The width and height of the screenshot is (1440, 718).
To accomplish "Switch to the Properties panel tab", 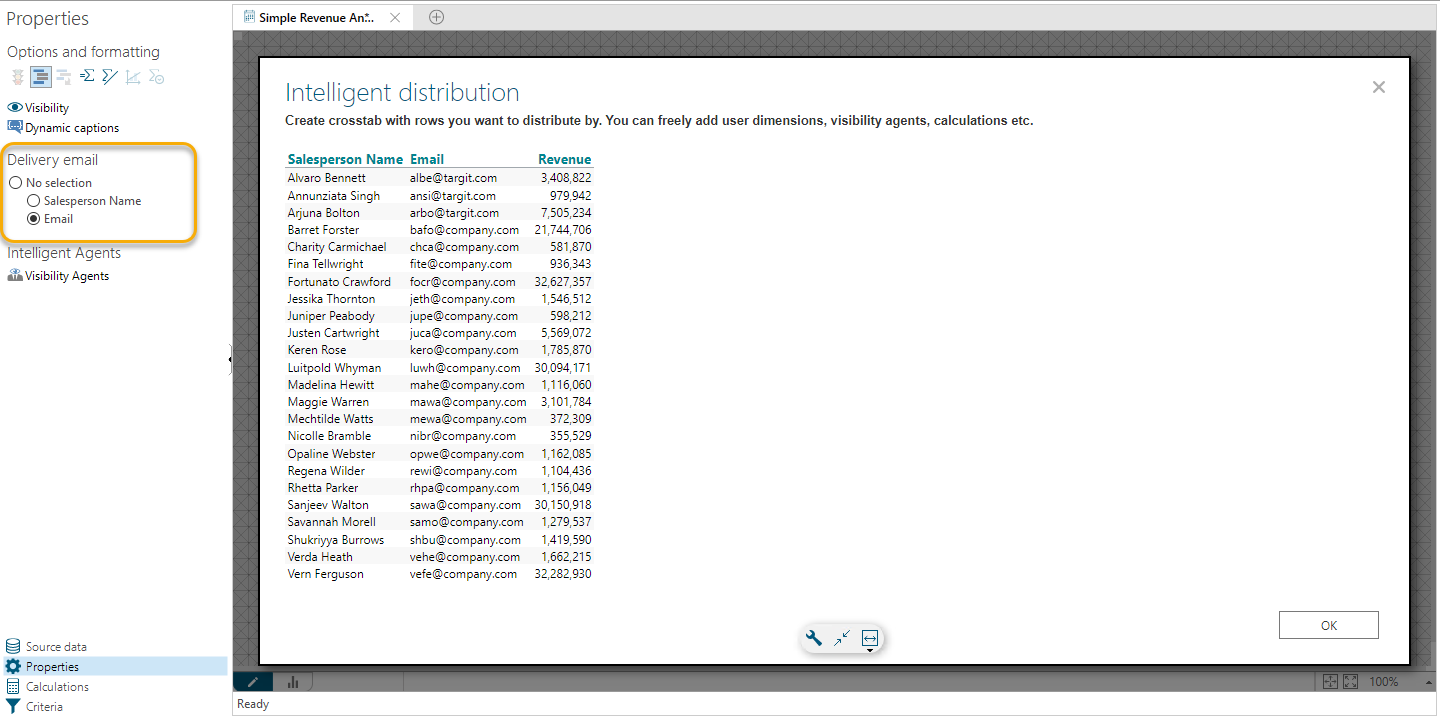I will (114, 667).
